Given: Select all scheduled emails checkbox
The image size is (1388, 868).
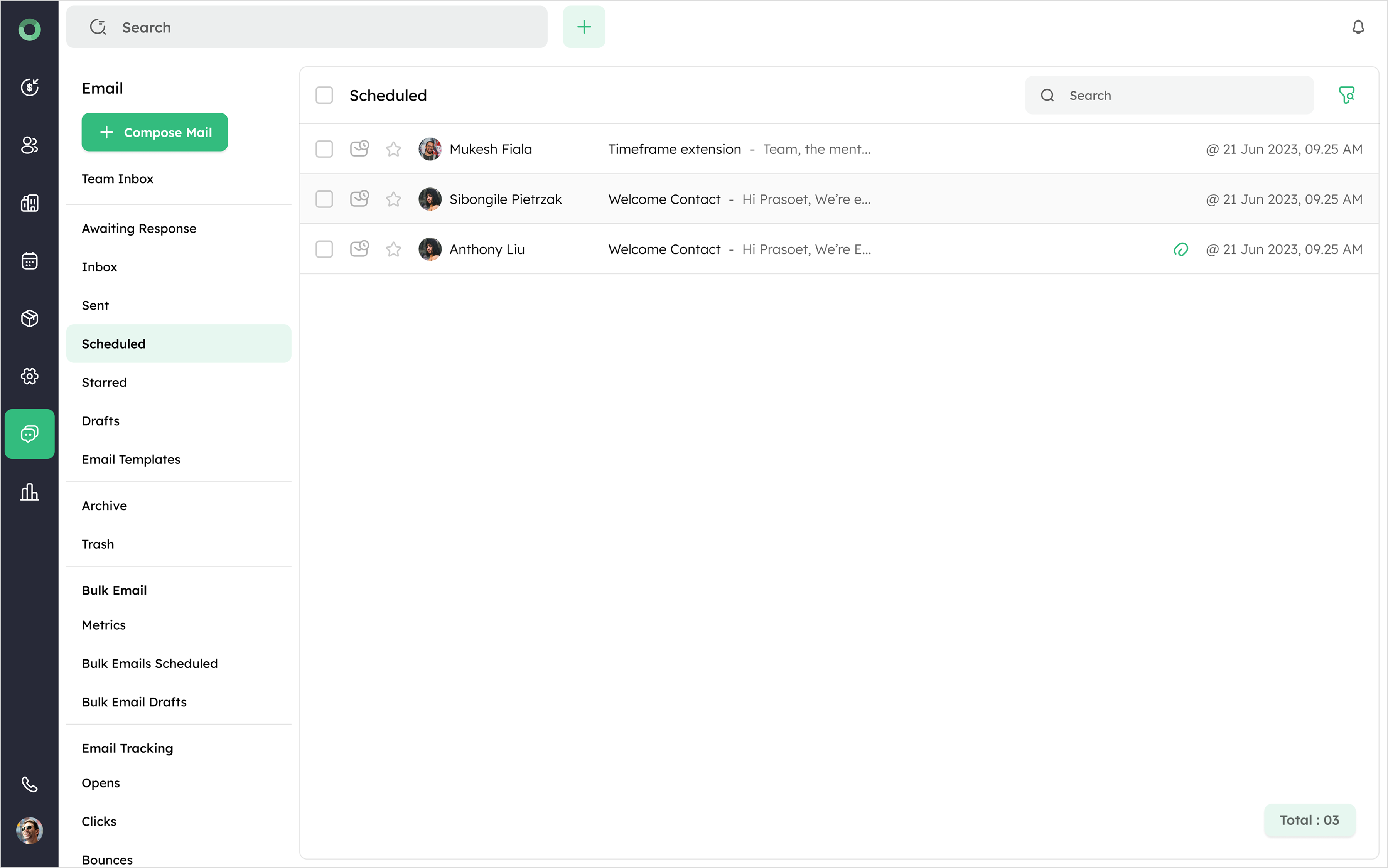Looking at the screenshot, I should pos(324,95).
